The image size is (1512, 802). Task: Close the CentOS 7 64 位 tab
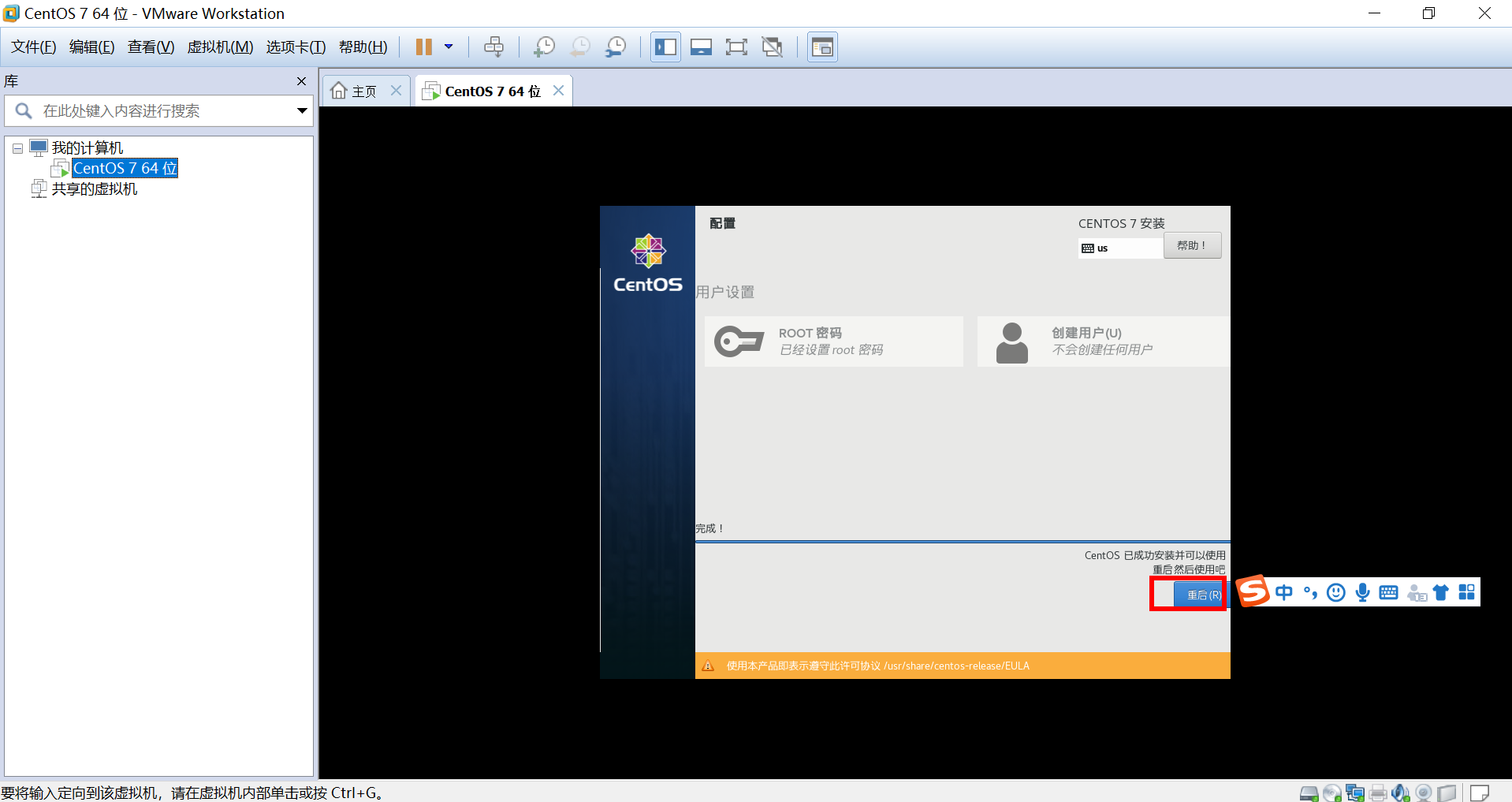(558, 91)
